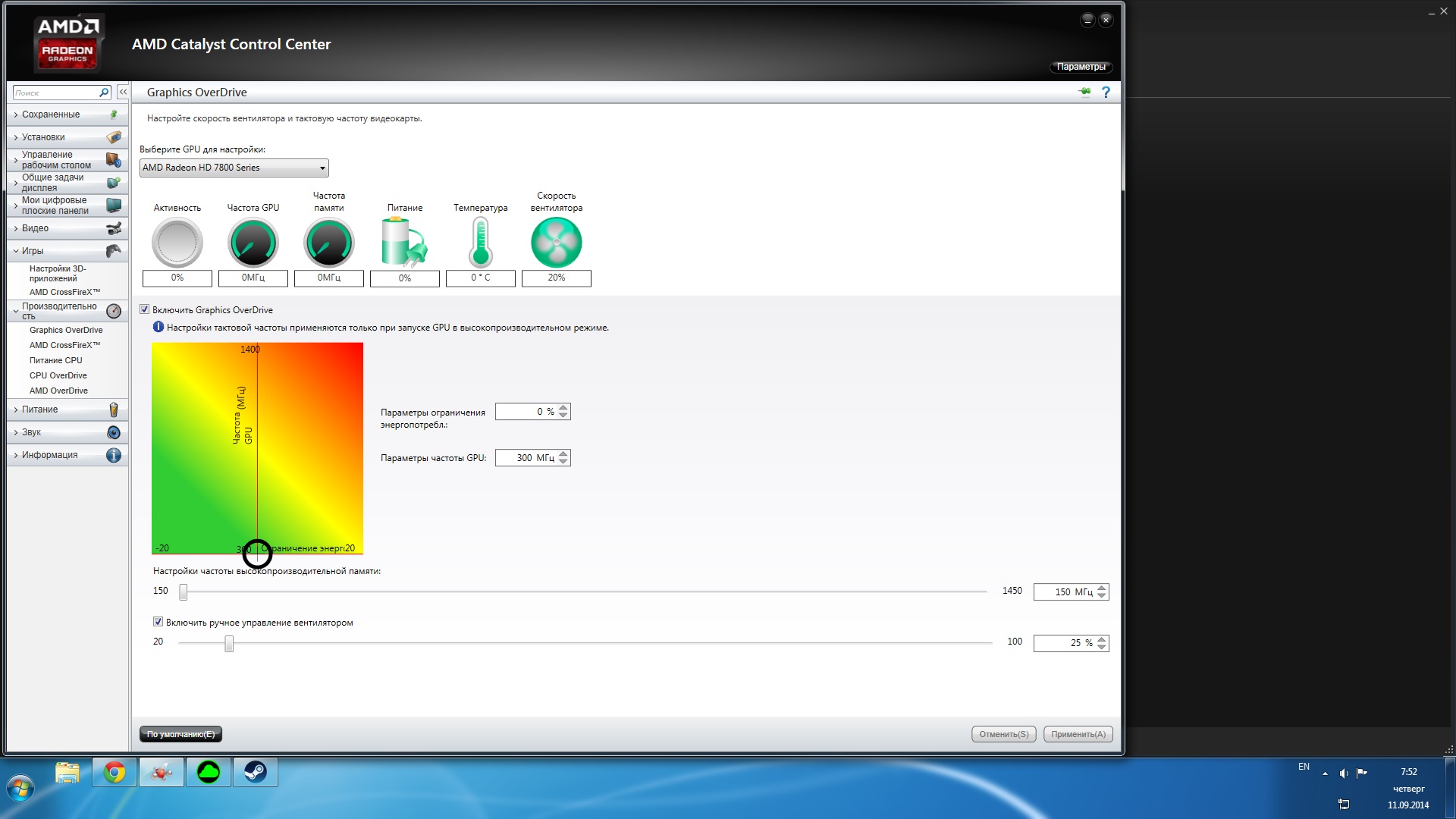Disable the Graphics OverDrive checkbox
Image resolution: width=1456 pixels, height=819 pixels.
click(144, 309)
